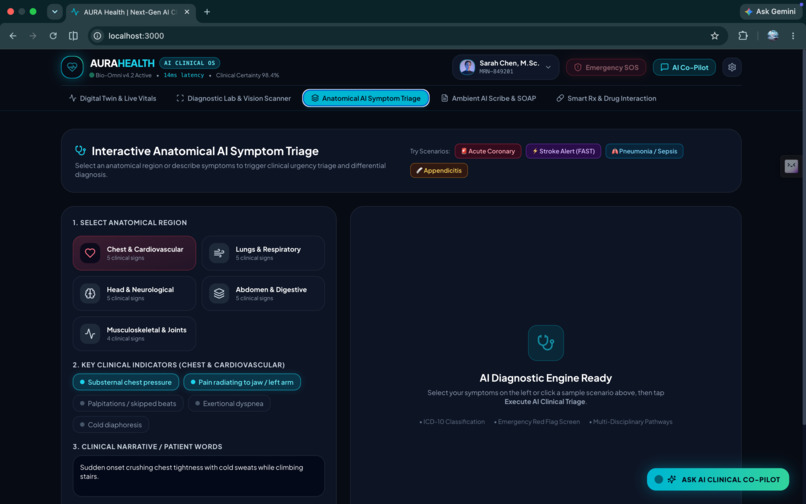Load the Acute Coronary scenario
Image resolution: width=806 pixels, height=504 pixels.
pos(488,151)
